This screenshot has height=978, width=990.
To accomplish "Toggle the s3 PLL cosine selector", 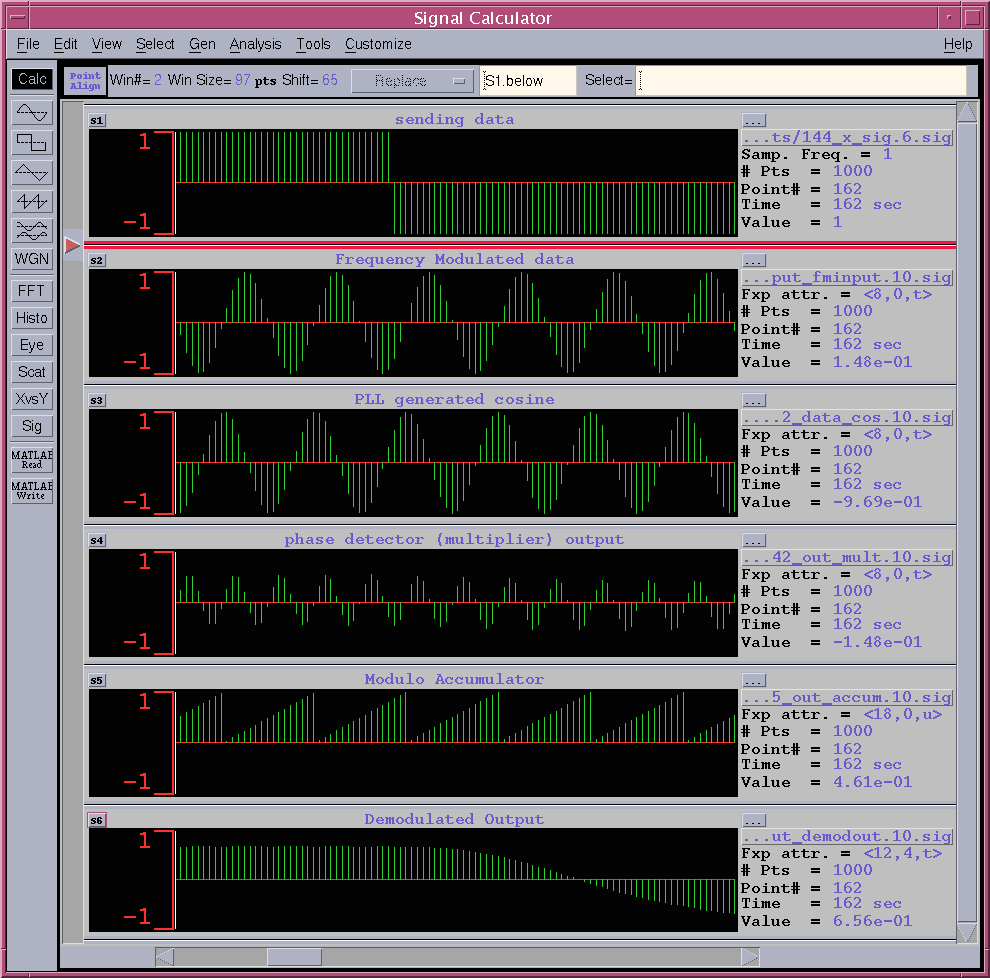I will tap(97, 400).
